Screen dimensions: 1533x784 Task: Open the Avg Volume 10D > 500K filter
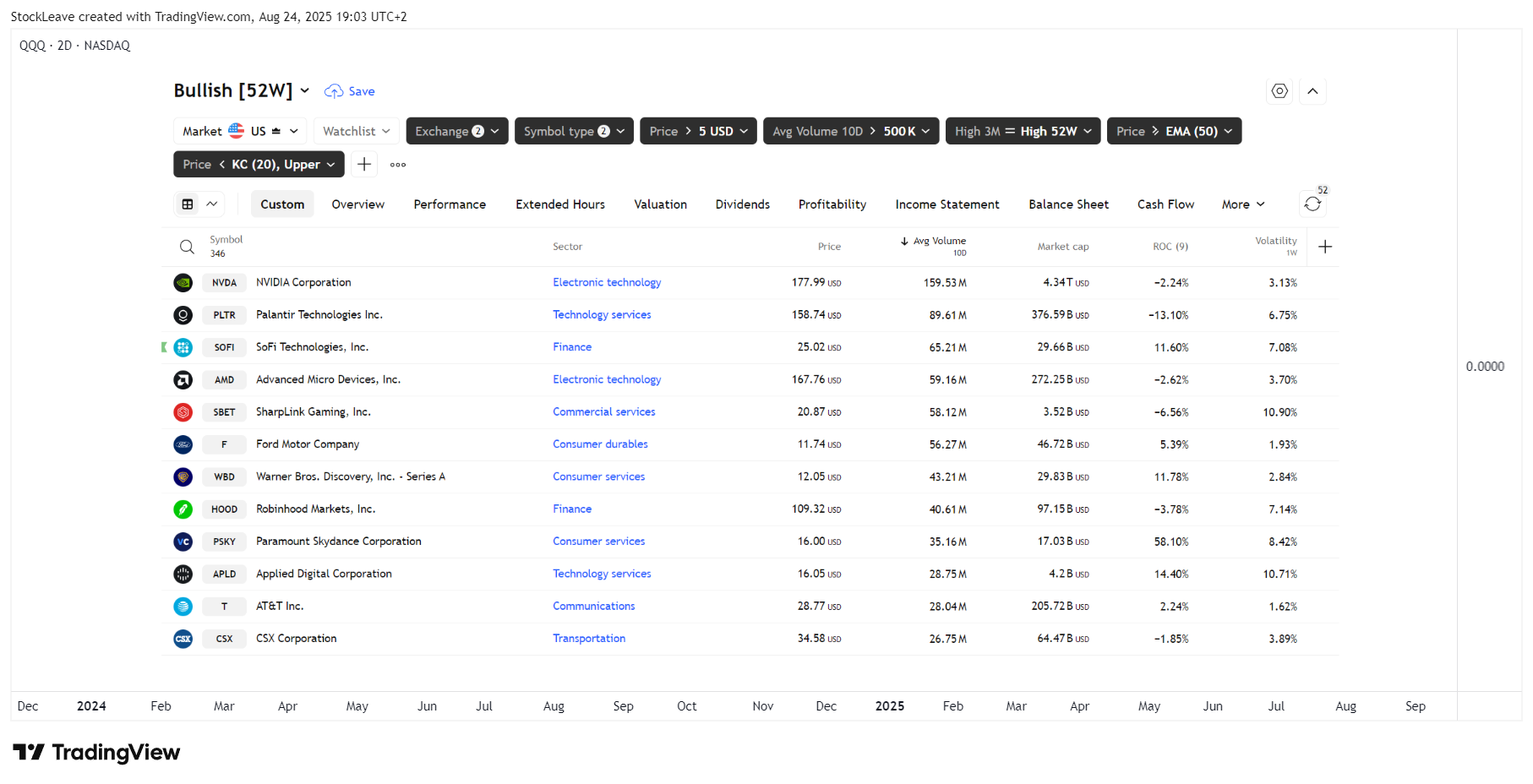851,131
